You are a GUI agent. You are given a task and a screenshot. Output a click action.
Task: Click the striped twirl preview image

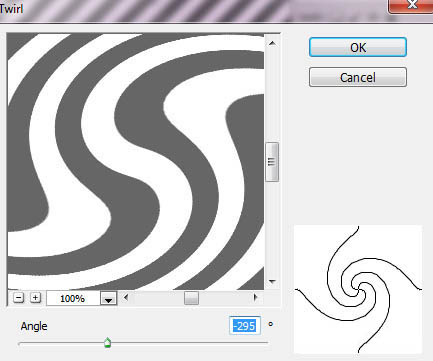coord(136,161)
